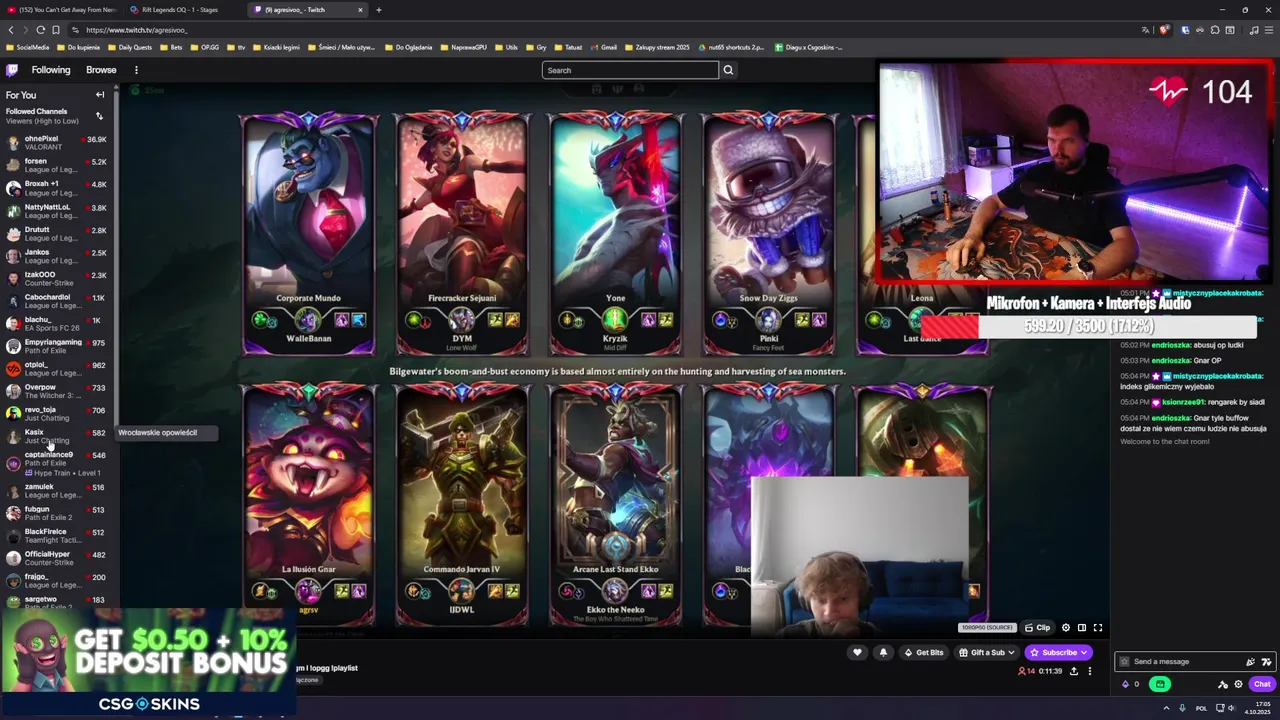This screenshot has width=1280, height=720.
Task: Open chat identity badge icon
Action: point(1124,661)
